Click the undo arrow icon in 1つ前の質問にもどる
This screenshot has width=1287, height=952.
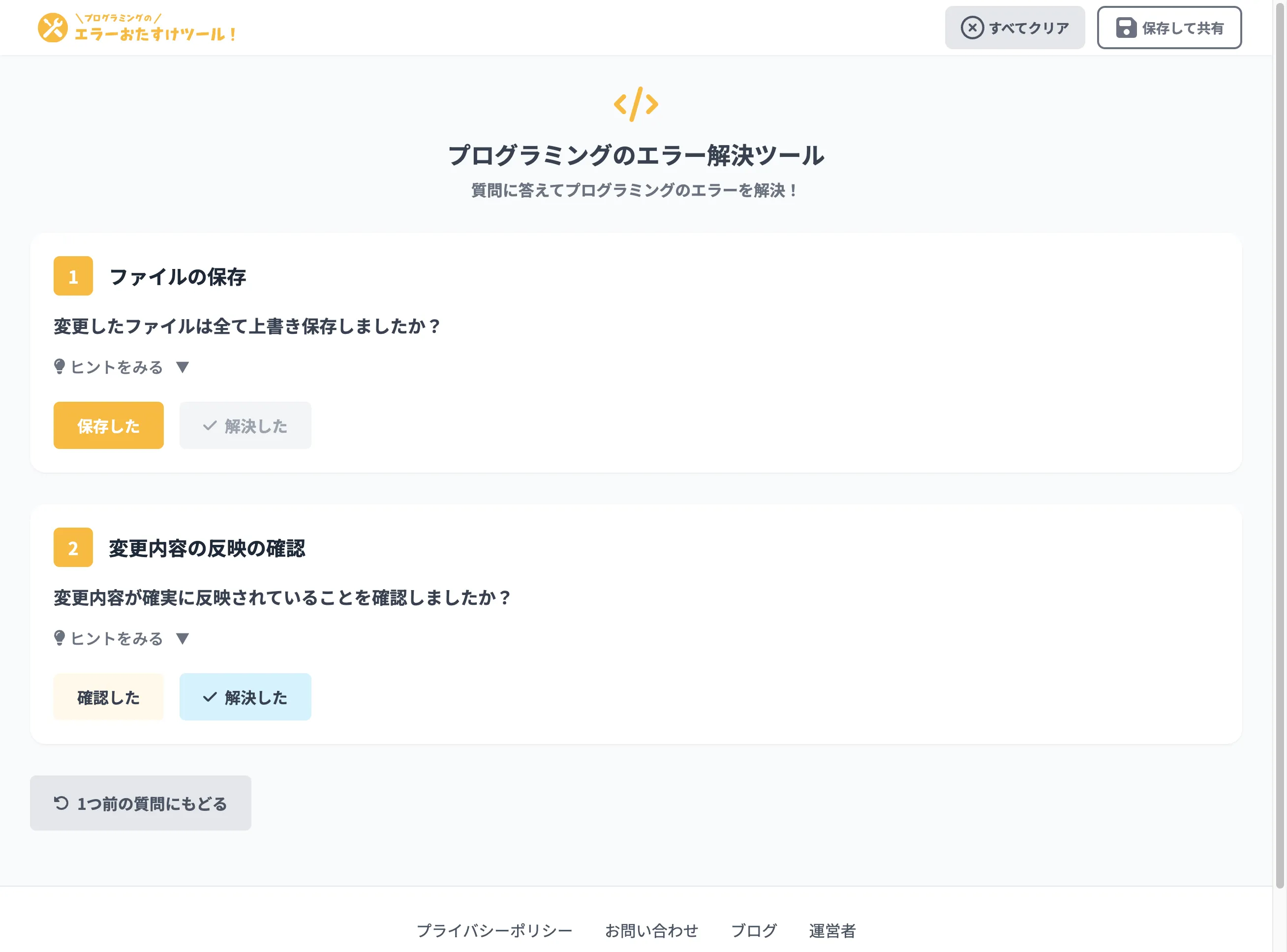click(61, 803)
